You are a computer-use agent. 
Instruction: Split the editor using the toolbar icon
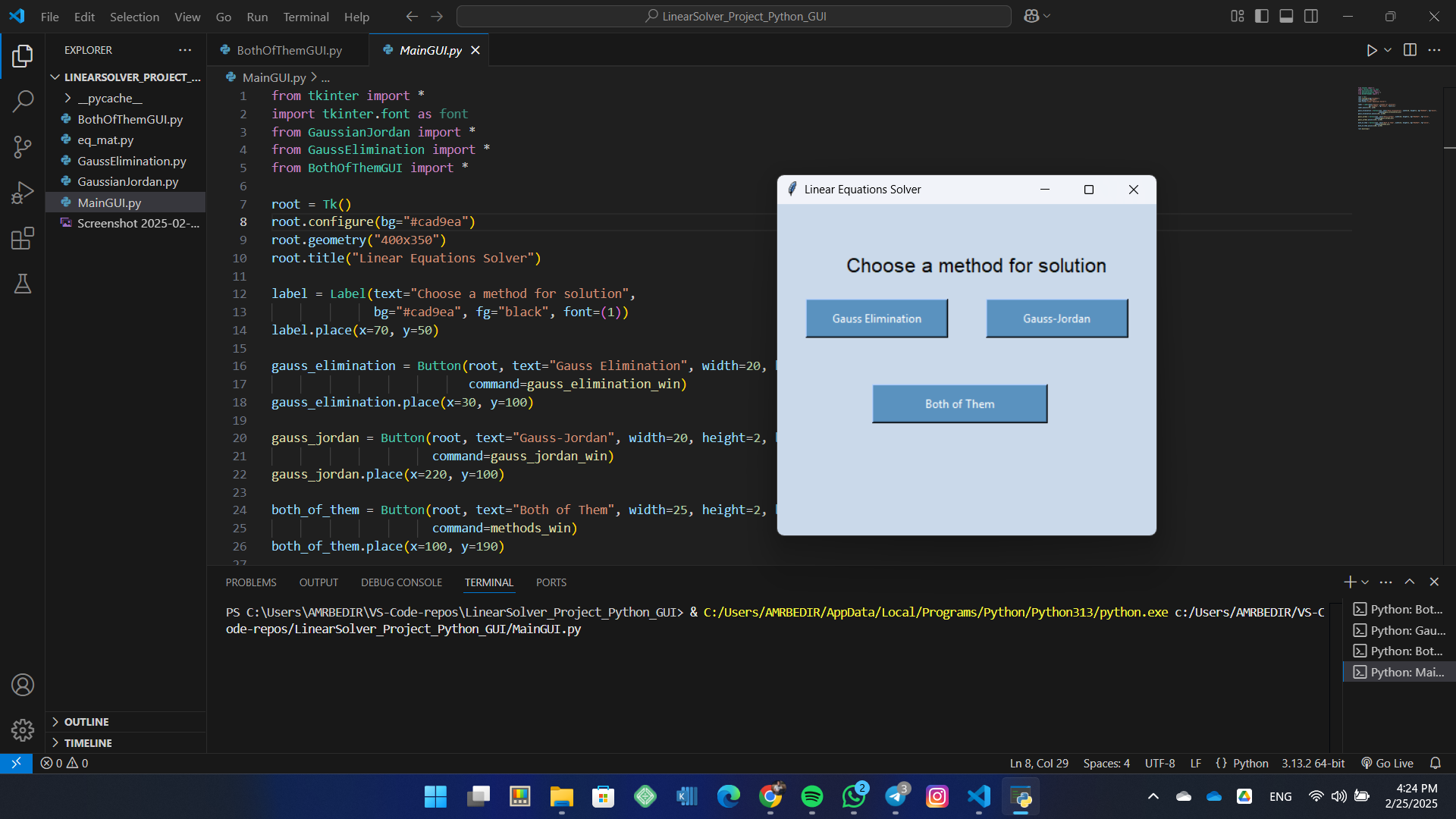point(1410,50)
